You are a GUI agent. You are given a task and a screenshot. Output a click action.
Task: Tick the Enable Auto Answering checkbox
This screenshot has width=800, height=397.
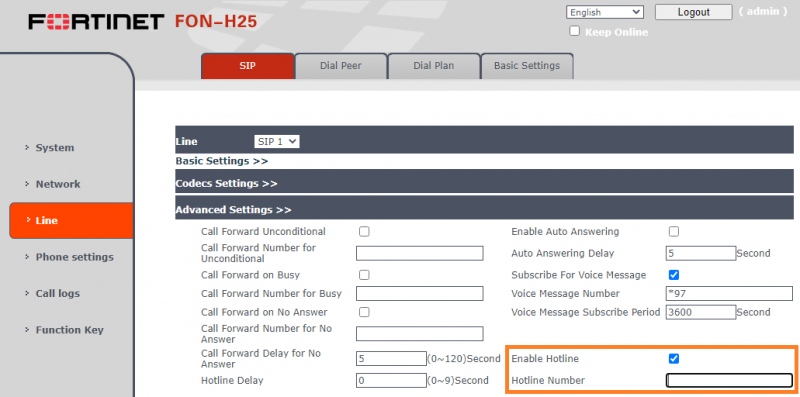[x=674, y=232]
